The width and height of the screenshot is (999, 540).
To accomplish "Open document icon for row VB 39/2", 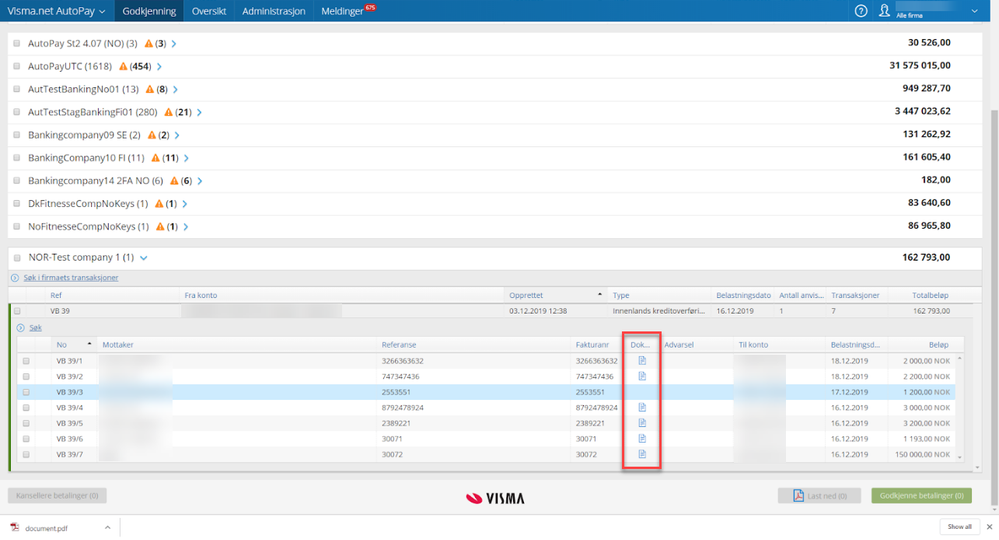I will (642, 376).
